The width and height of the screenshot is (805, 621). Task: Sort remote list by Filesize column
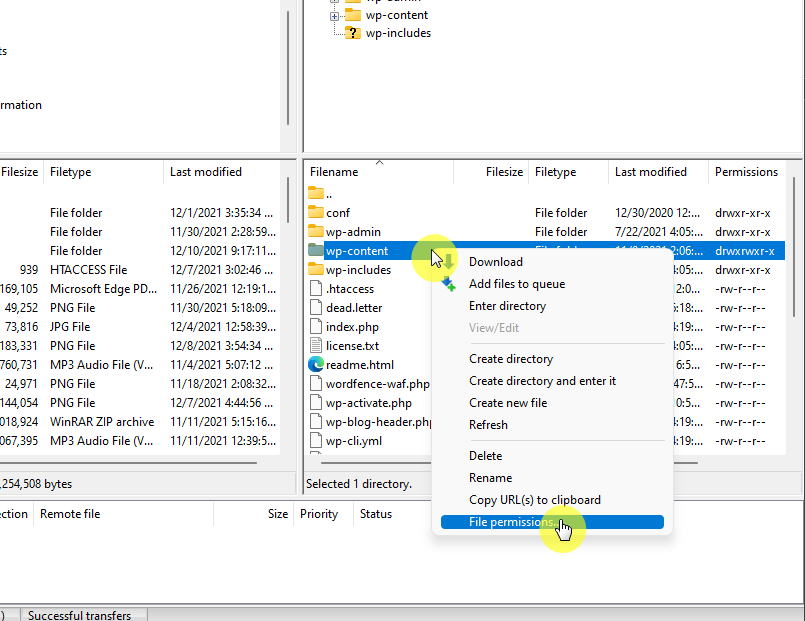(x=491, y=172)
